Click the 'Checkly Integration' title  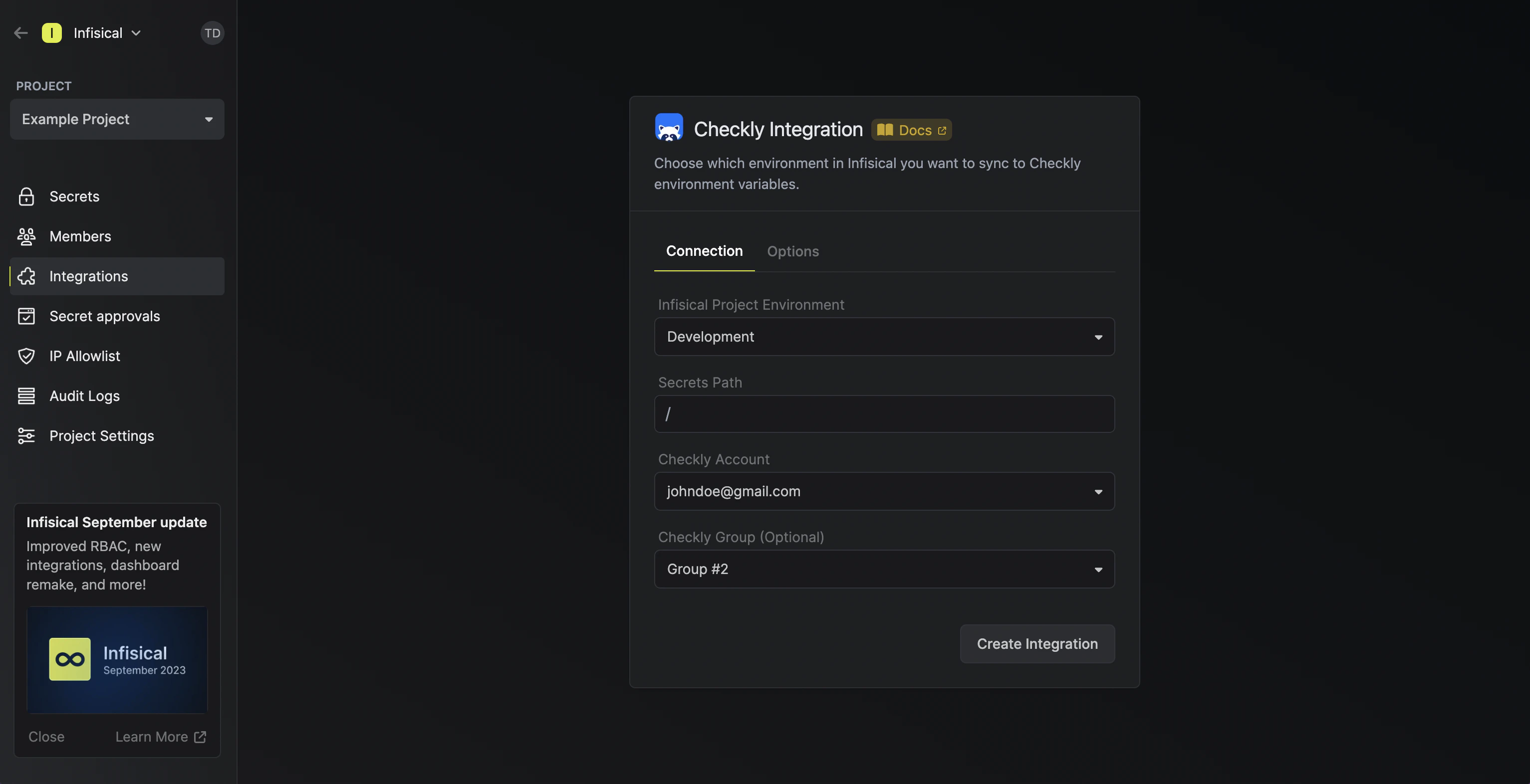click(778, 129)
